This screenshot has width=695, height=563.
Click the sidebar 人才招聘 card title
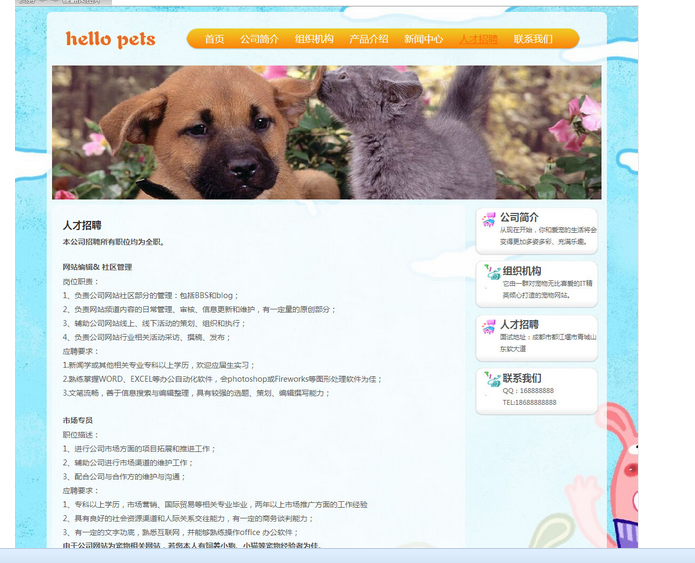(520, 325)
